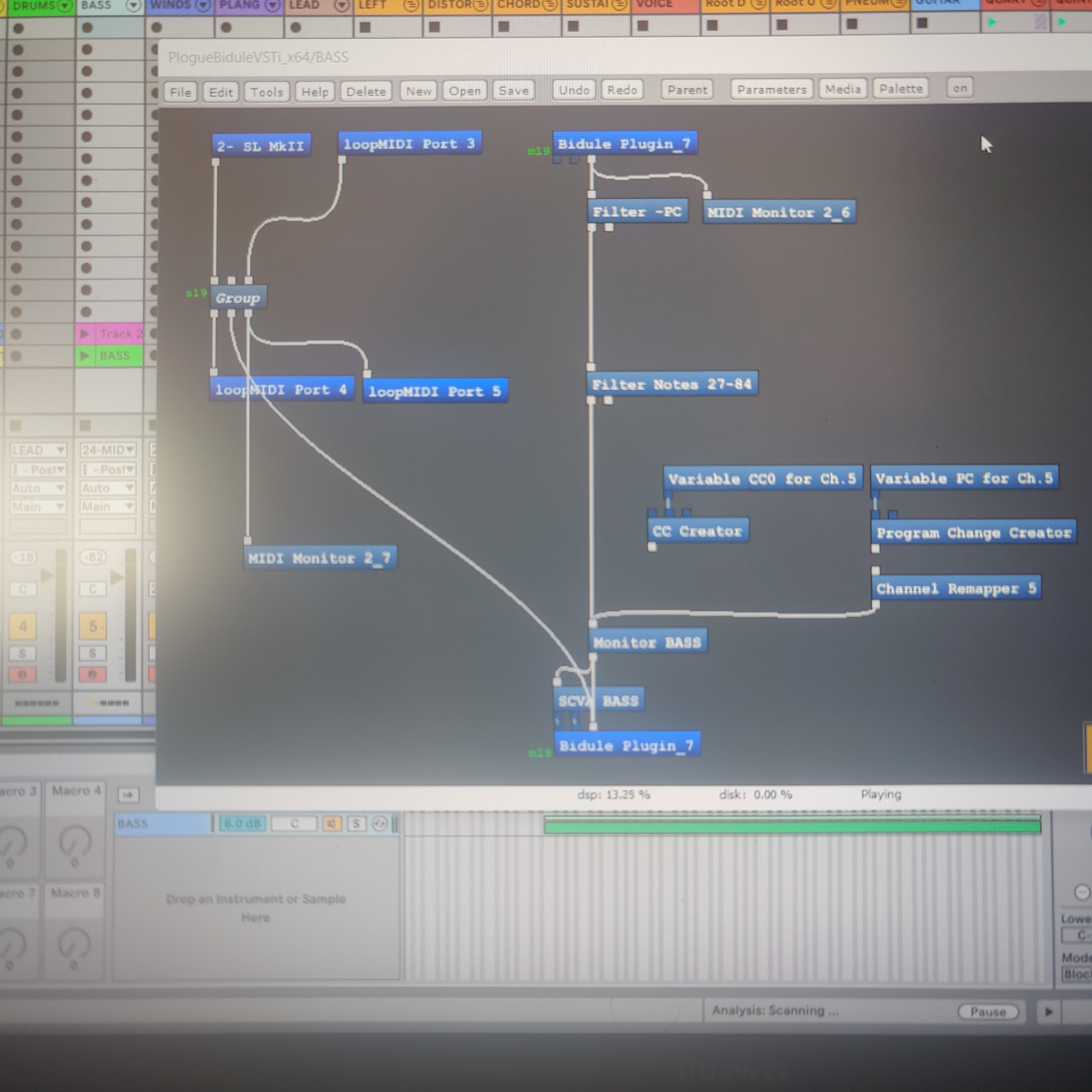1092x1092 pixels.
Task: Select the Filter Notes 27-84 node
Action: pos(672,384)
